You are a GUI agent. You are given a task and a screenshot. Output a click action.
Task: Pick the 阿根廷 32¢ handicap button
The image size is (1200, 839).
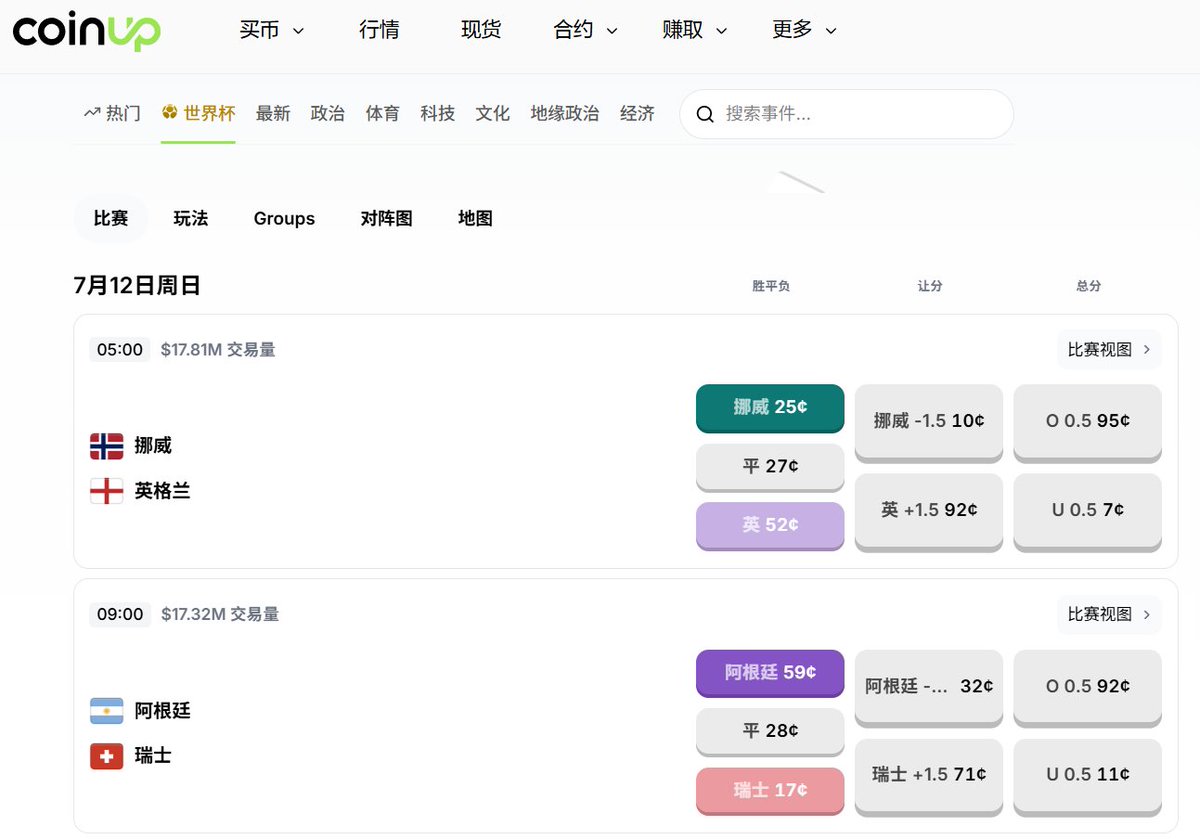(x=929, y=687)
